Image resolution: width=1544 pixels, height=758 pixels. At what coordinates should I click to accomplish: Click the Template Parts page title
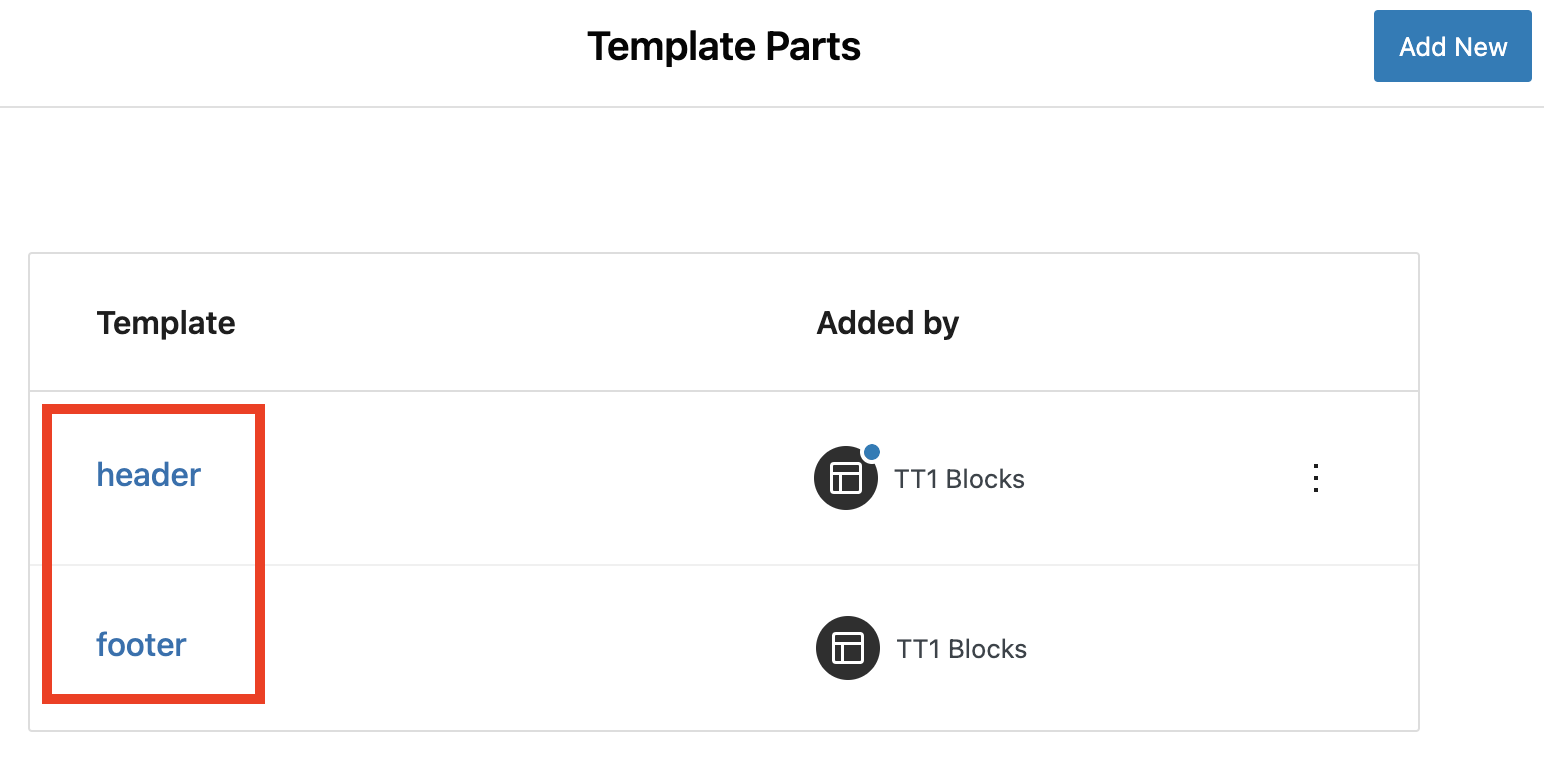[x=723, y=47]
